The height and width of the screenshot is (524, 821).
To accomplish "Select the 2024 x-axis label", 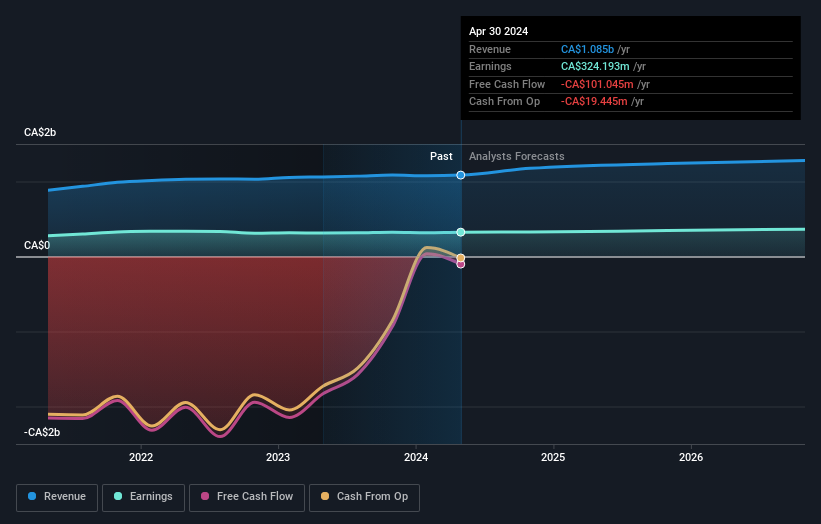I will [x=416, y=458].
